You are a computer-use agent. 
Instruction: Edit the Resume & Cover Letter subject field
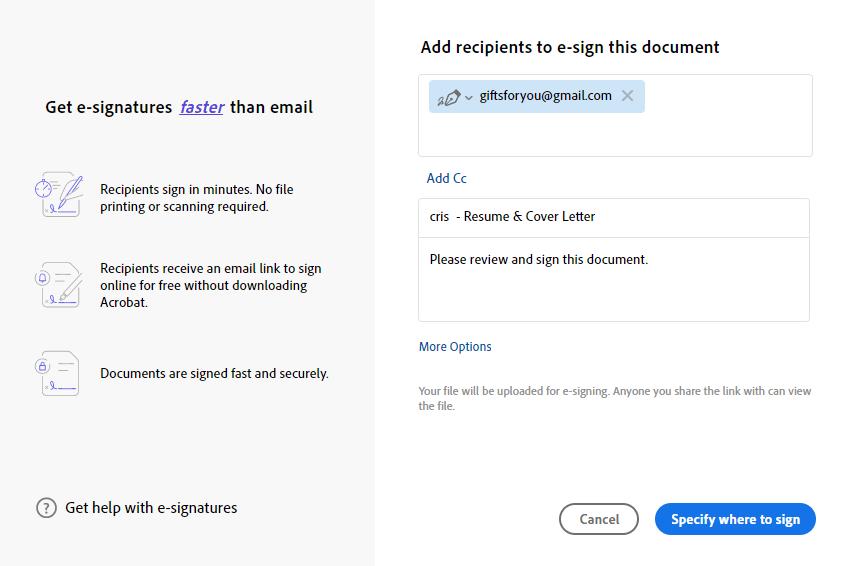(613, 217)
